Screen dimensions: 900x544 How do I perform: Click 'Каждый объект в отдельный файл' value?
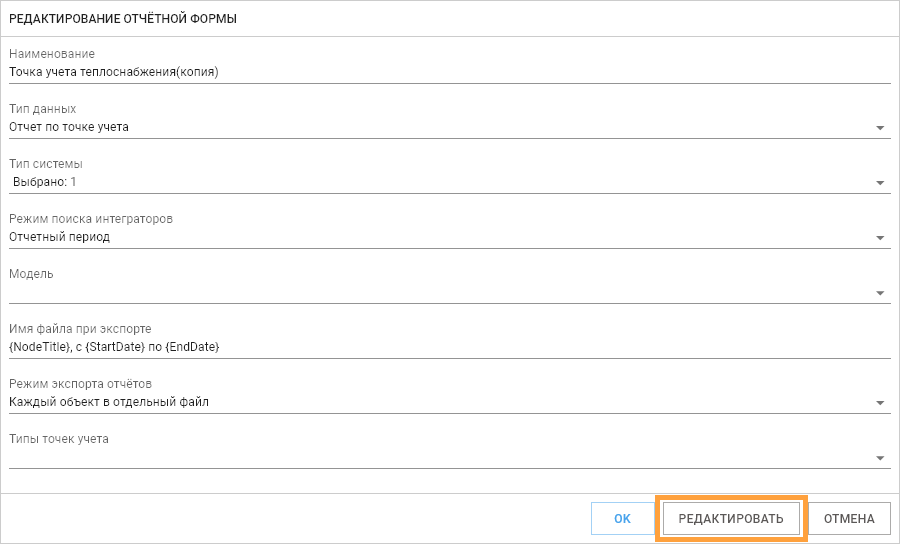click(109, 402)
